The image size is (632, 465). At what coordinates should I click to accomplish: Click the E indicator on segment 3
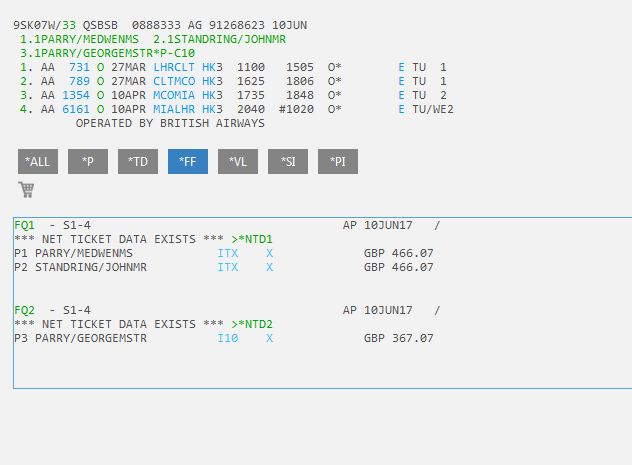click(x=401, y=95)
